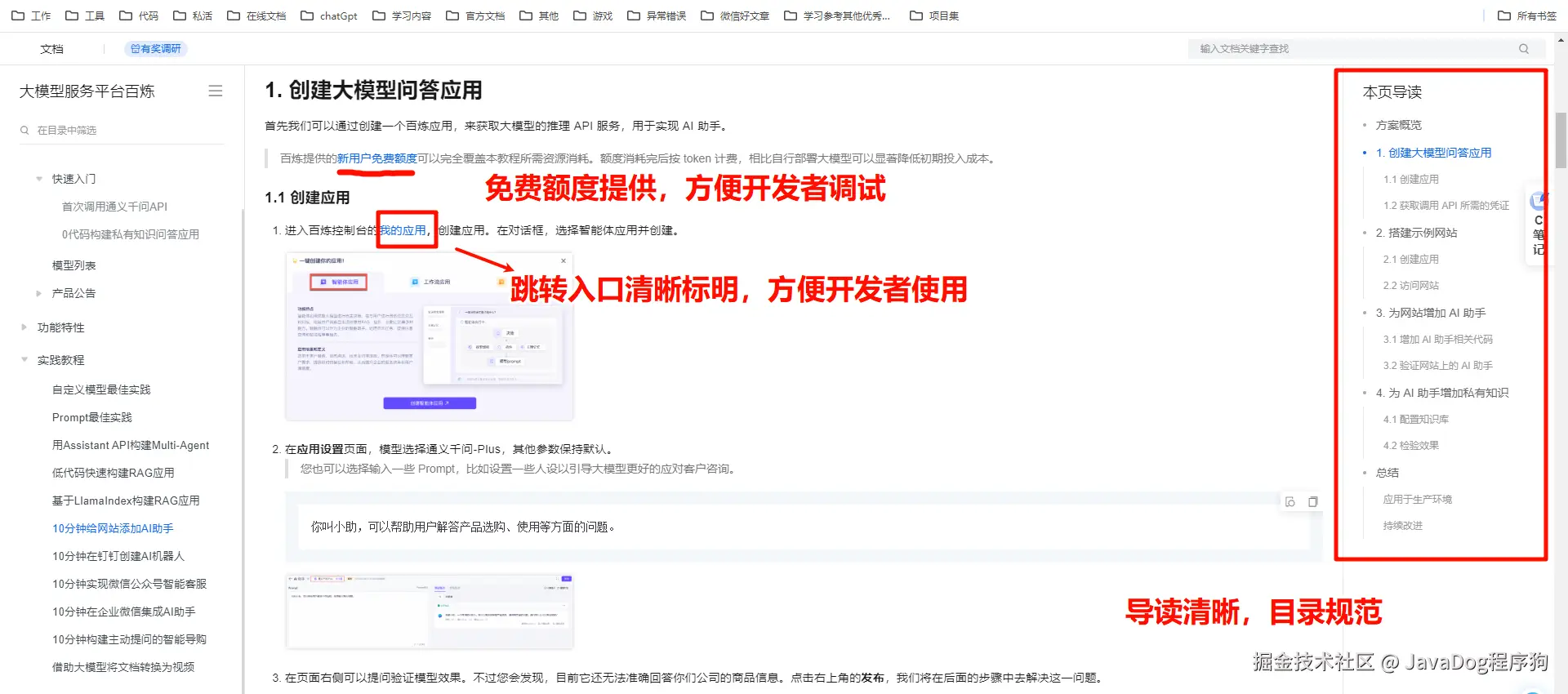Jump to 4. 为 AI 助手增加私有知识
The height and width of the screenshot is (694, 1568).
tap(1441, 393)
